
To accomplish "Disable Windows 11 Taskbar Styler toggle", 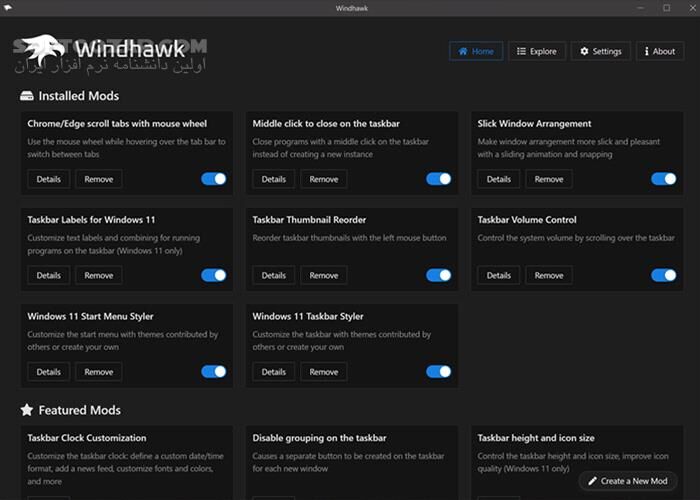I will click(438, 372).
